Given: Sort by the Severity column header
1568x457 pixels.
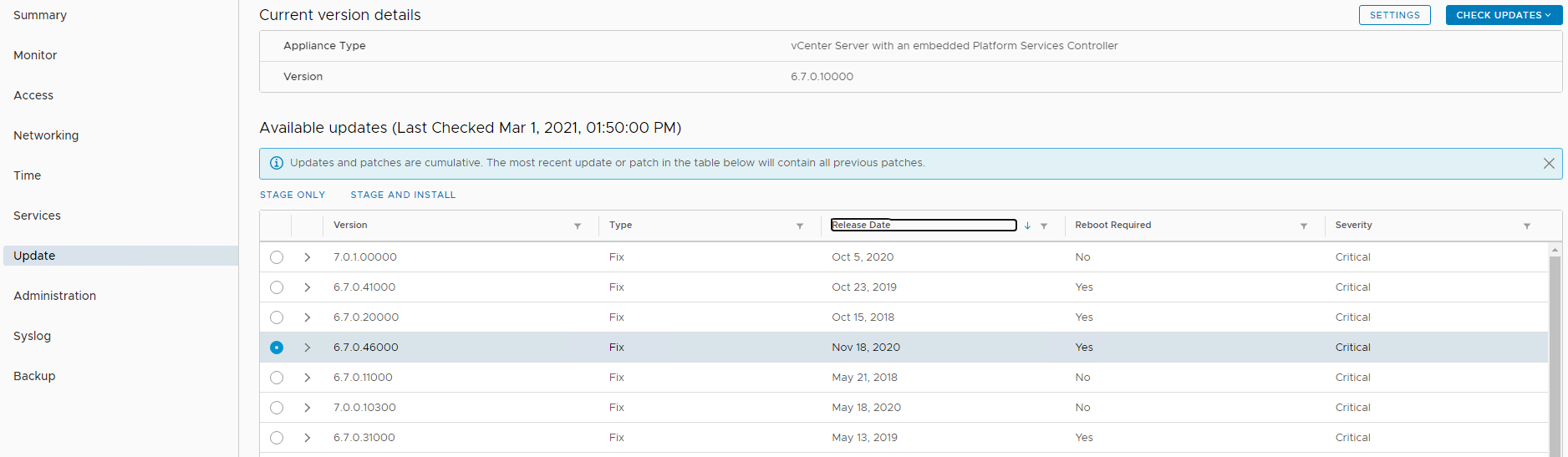Looking at the screenshot, I should tap(1353, 226).
